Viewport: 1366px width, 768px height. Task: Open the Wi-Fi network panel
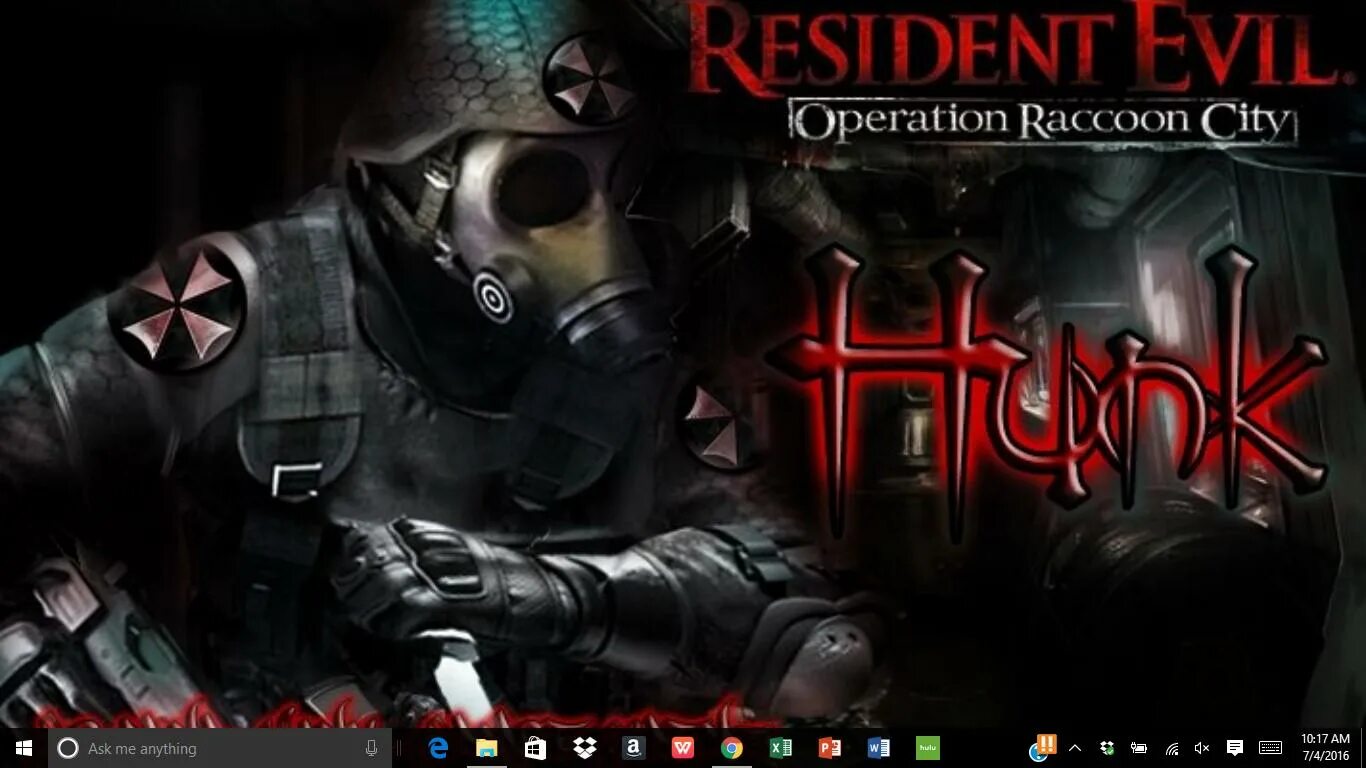[x=1171, y=748]
